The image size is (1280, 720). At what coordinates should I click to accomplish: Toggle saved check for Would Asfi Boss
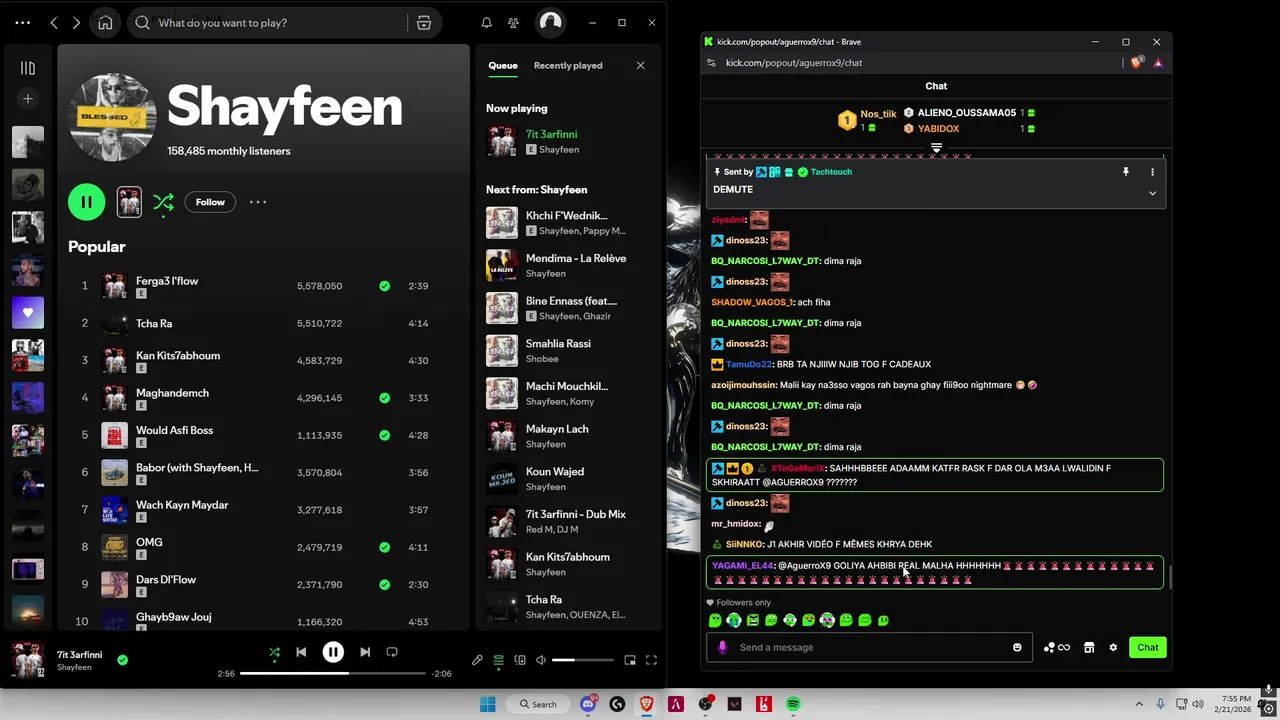pyautogui.click(x=384, y=435)
